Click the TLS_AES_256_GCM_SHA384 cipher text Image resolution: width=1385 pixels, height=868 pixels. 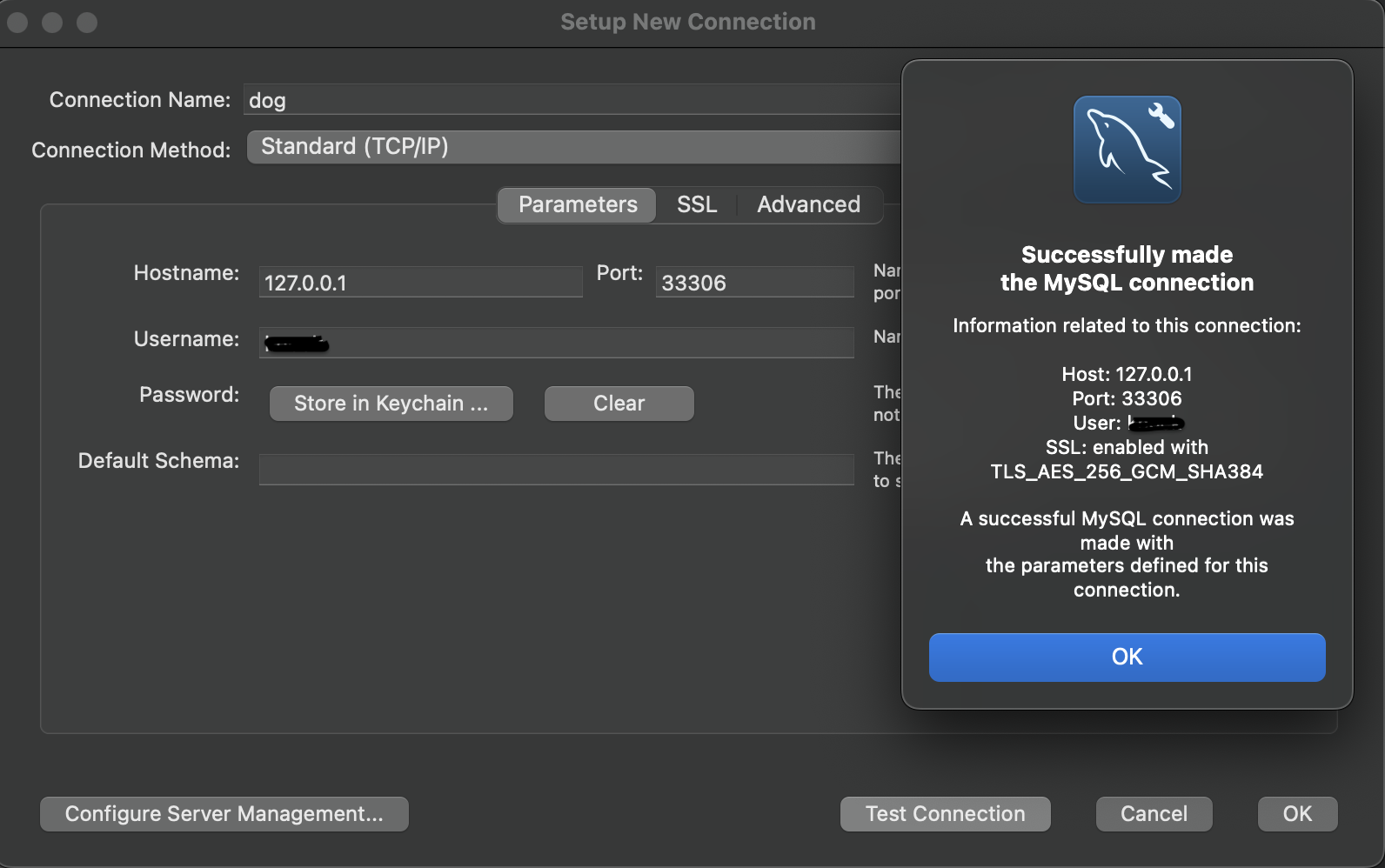point(1127,471)
